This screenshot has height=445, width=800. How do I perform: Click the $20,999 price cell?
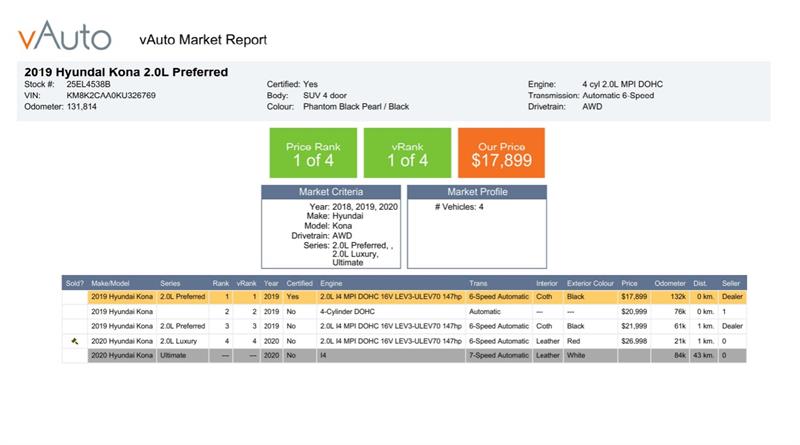634,311
